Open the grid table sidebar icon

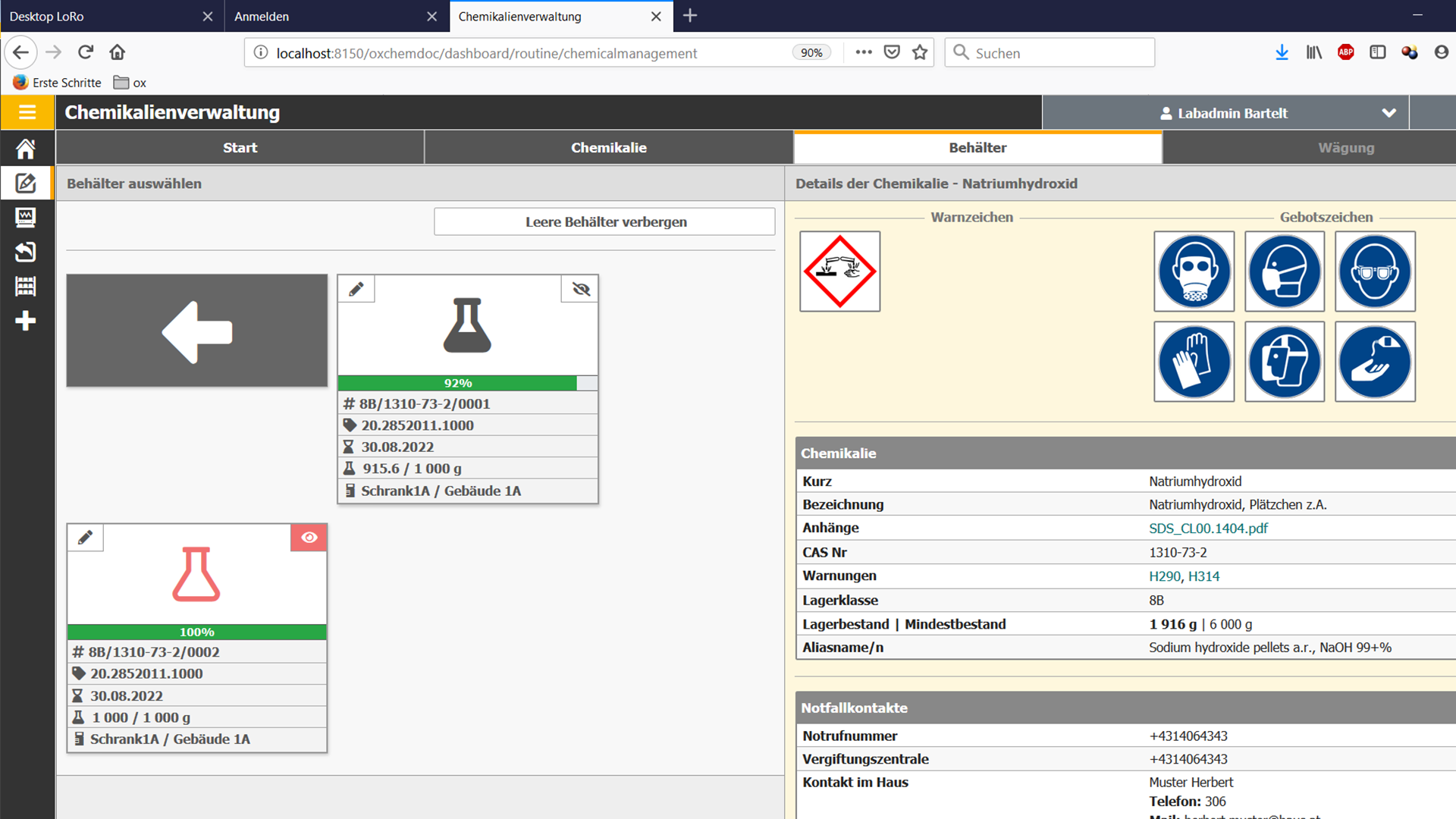click(26, 286)
